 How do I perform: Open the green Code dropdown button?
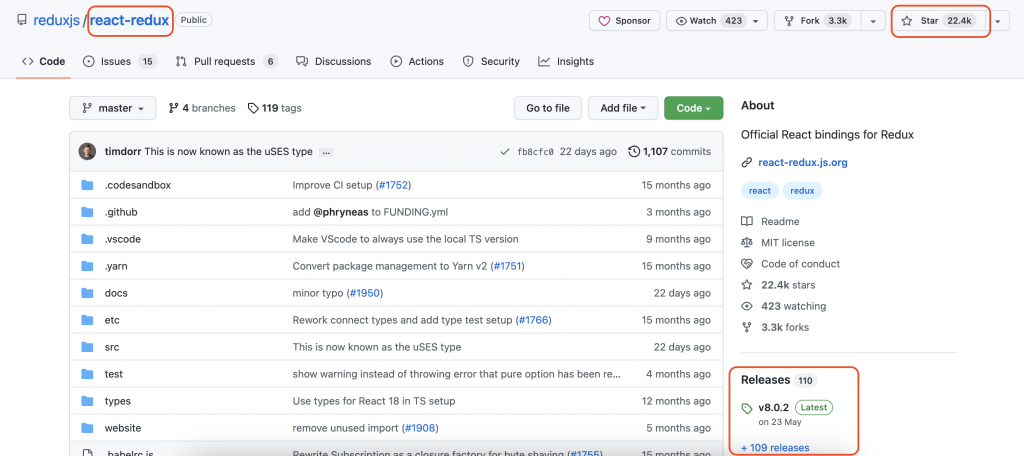click(694, 108)
